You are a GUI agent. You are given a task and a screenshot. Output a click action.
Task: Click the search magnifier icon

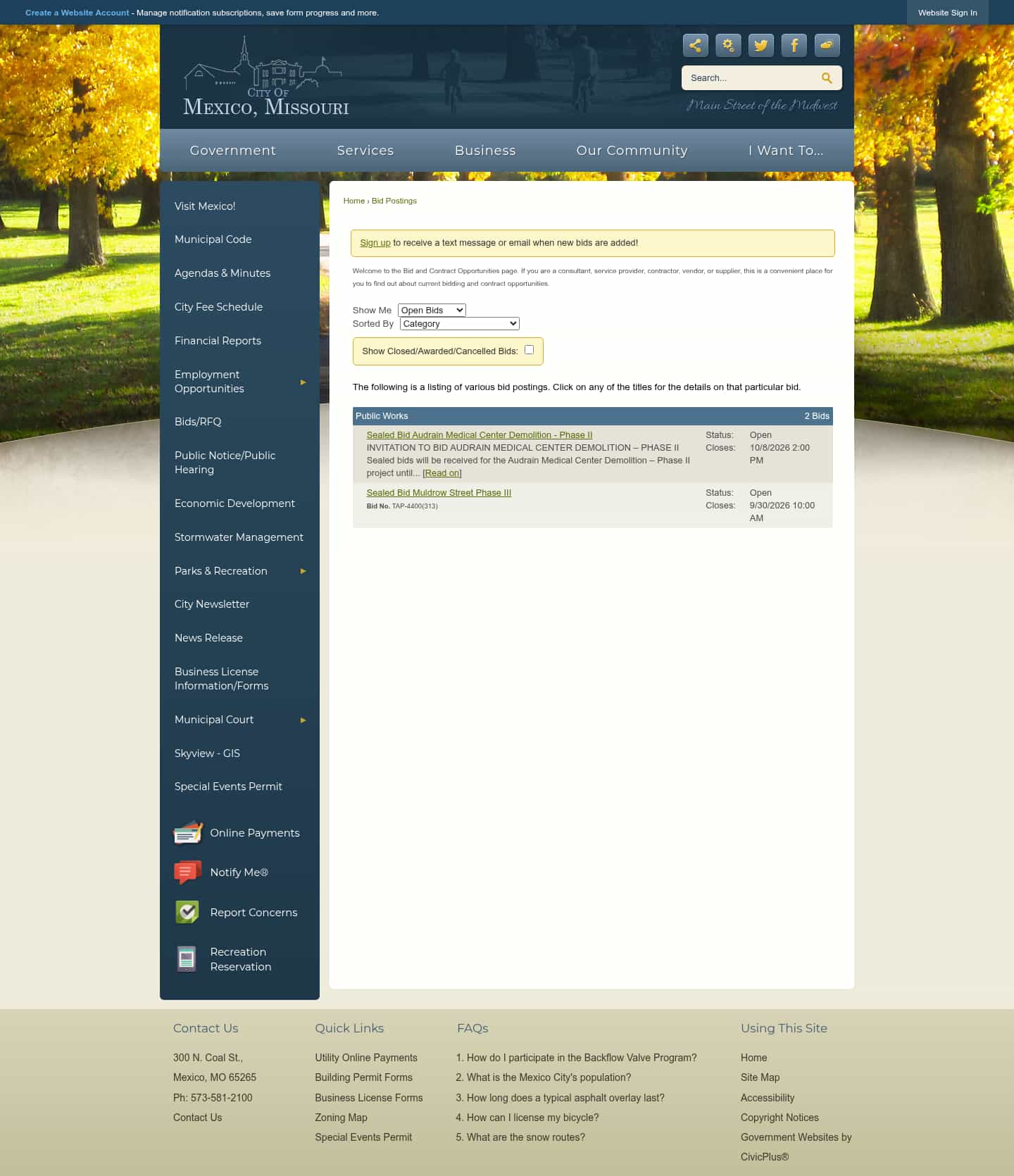827,78
